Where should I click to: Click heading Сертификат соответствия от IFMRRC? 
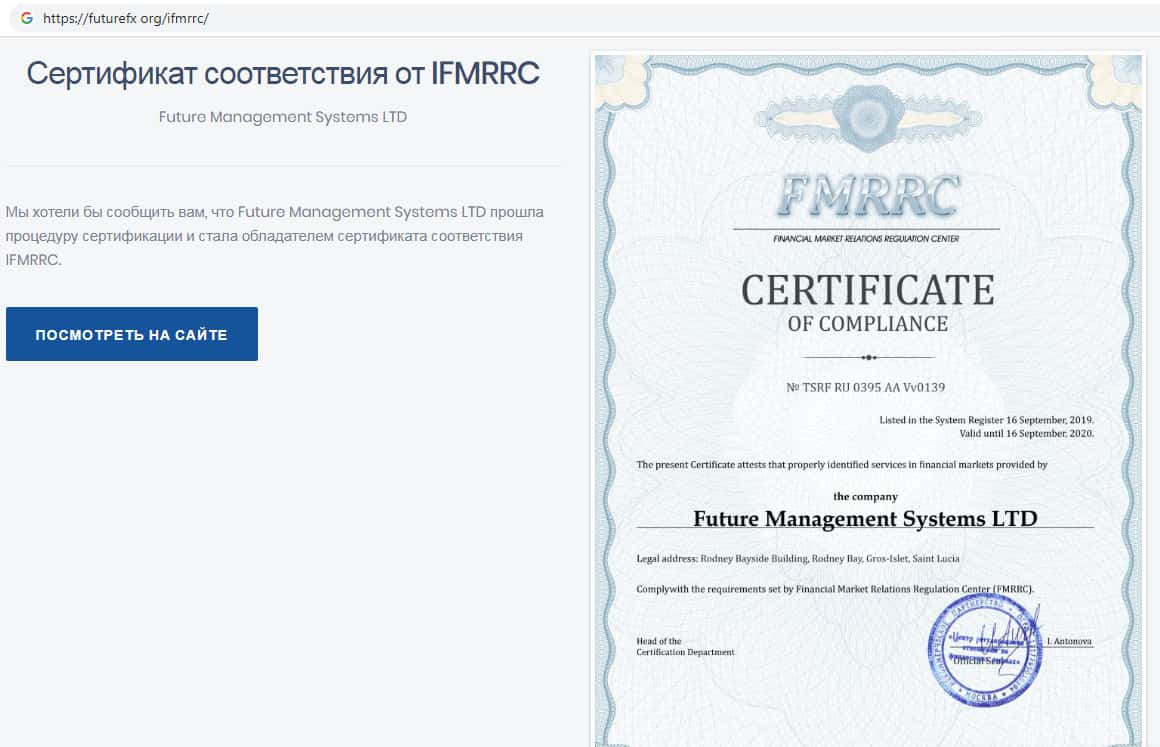point(283,74)
